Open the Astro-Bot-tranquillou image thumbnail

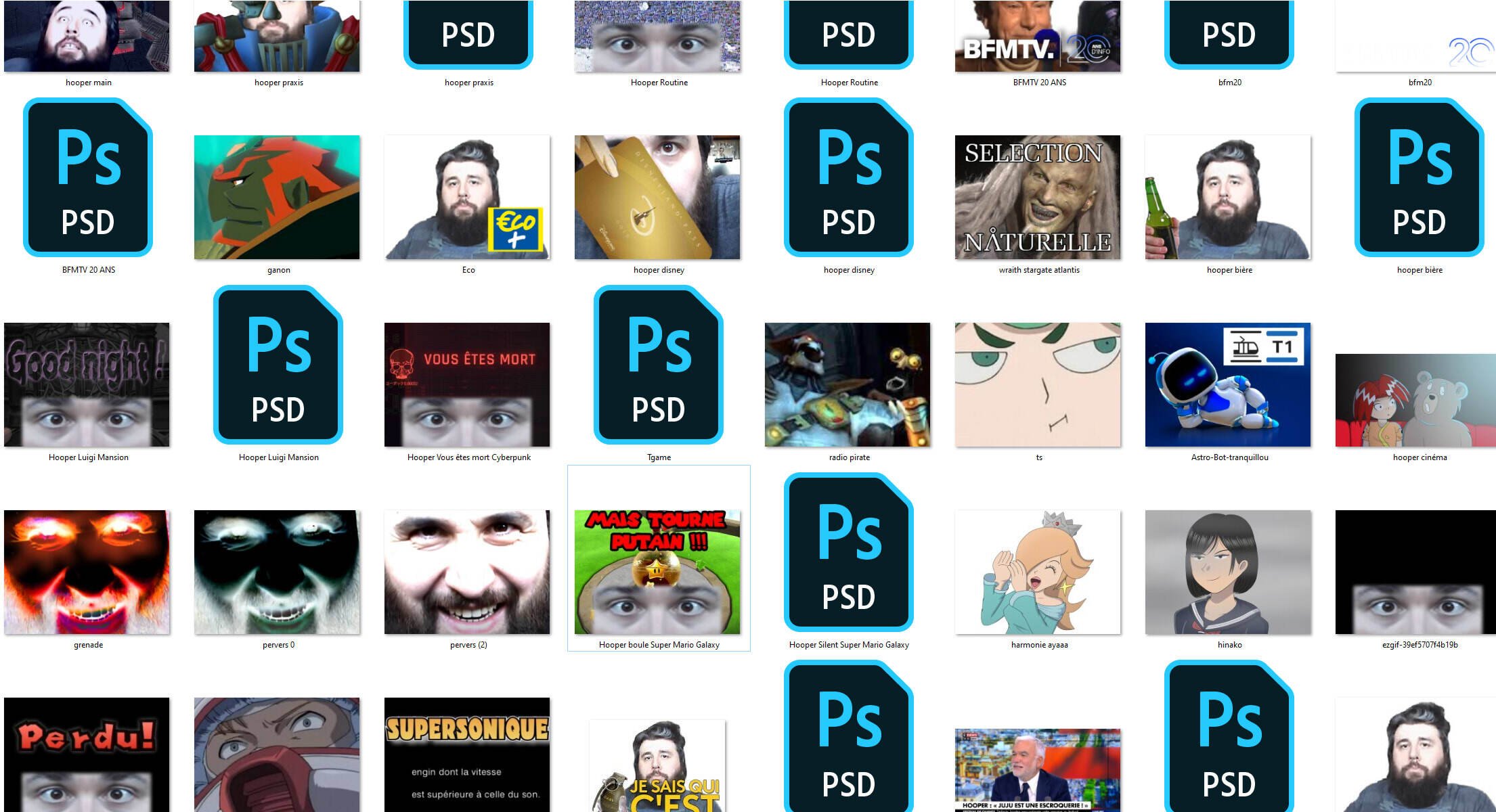1227,384
